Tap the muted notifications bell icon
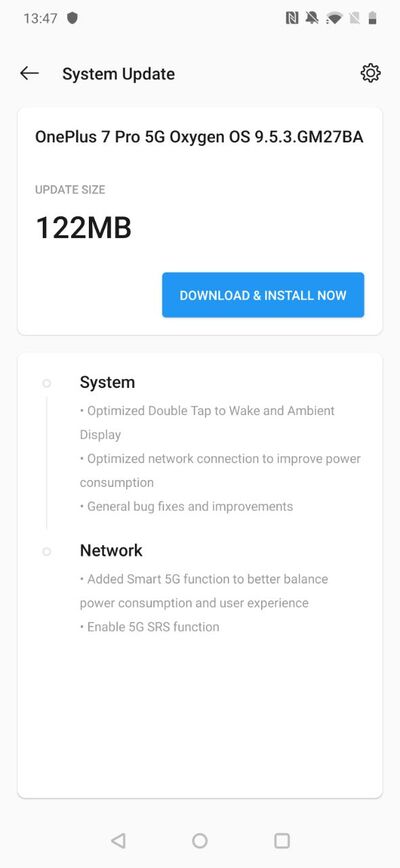400x868 pixels. (312, 18)
